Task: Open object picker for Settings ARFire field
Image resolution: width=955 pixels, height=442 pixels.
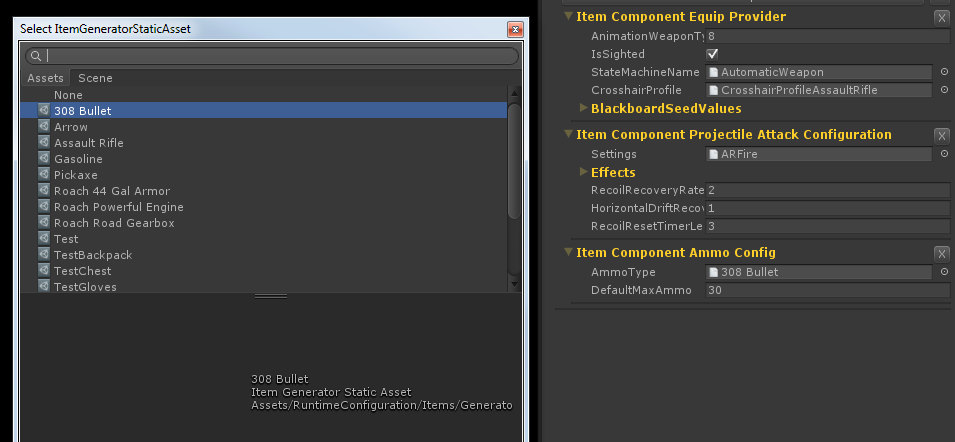Action: pos(944,154)
